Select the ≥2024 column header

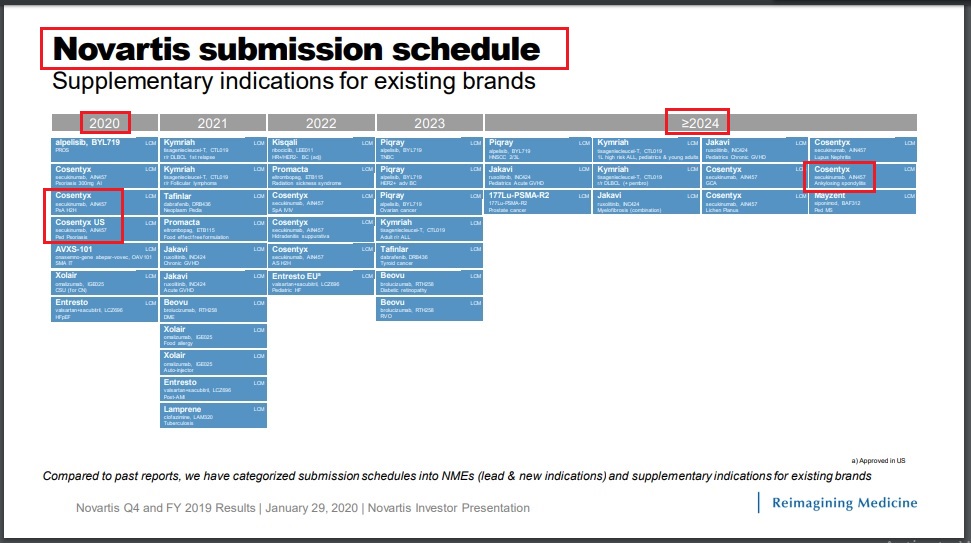700,123
